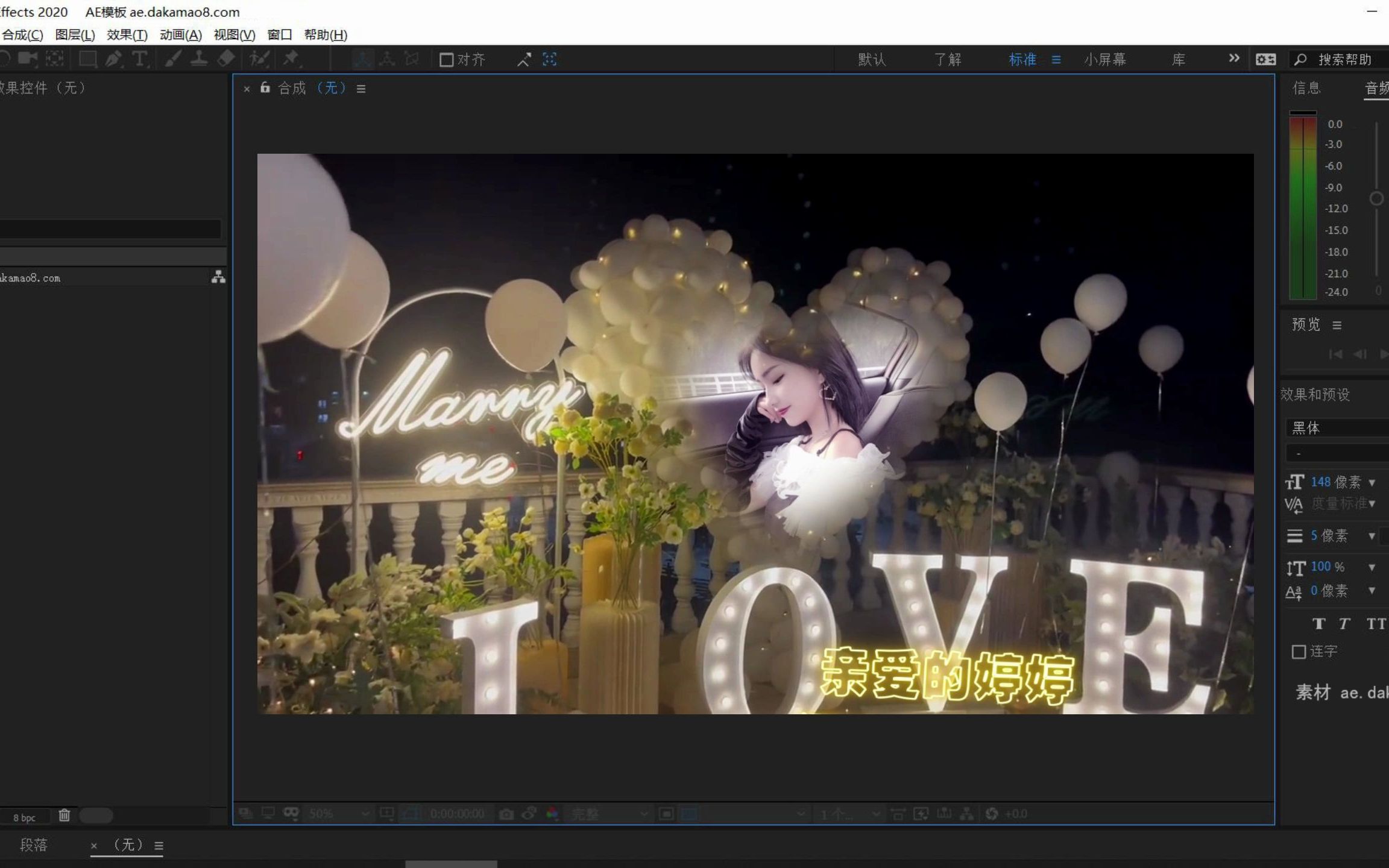Open the 5 像素 stroke width dropdown arrow
Image resolution: width=1389 pixels, height=868 pixels.
point(1372,536)
